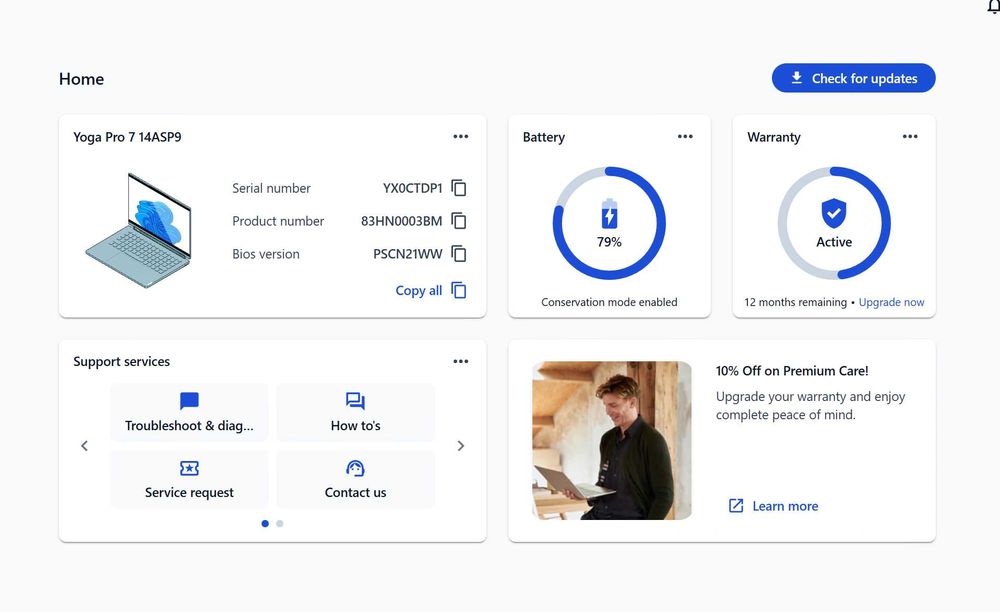This screenshot has width=1000, height=612.
Task: Click the Check for updates button
Action: pos(853,78)
